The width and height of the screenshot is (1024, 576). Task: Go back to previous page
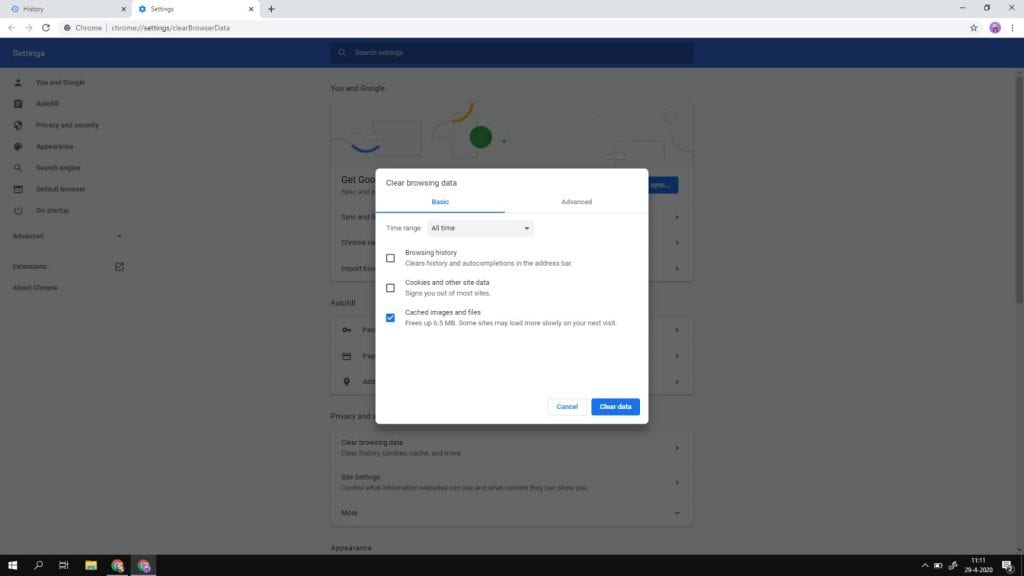pyautogui.click(x=11, y=28)
